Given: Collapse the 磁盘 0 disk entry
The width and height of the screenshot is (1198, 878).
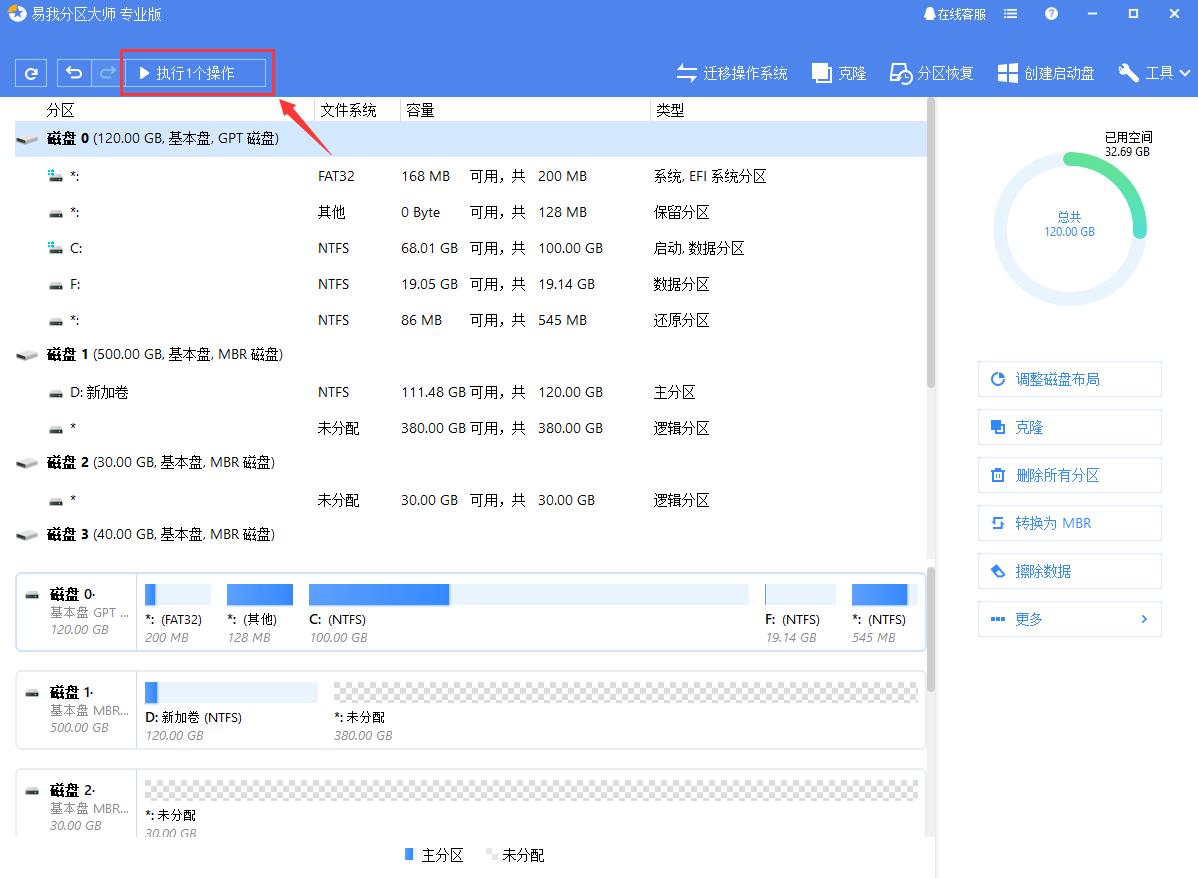Looking at the screenshot, I should (27, 138).
